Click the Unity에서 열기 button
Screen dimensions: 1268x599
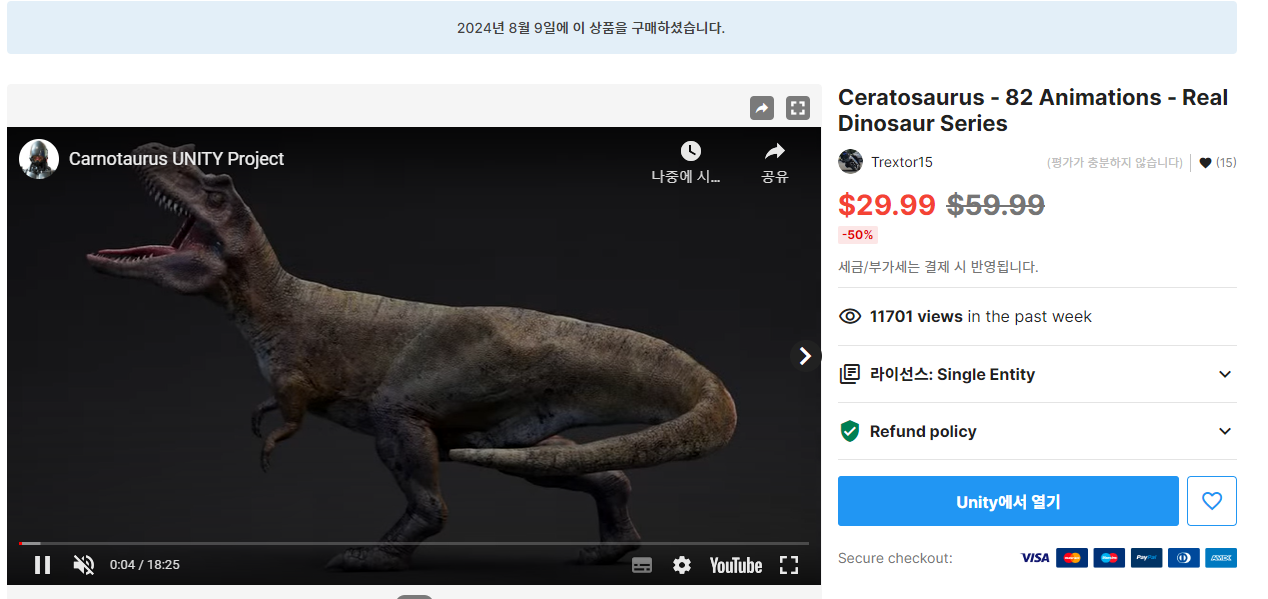click(x=1008, y=501)
